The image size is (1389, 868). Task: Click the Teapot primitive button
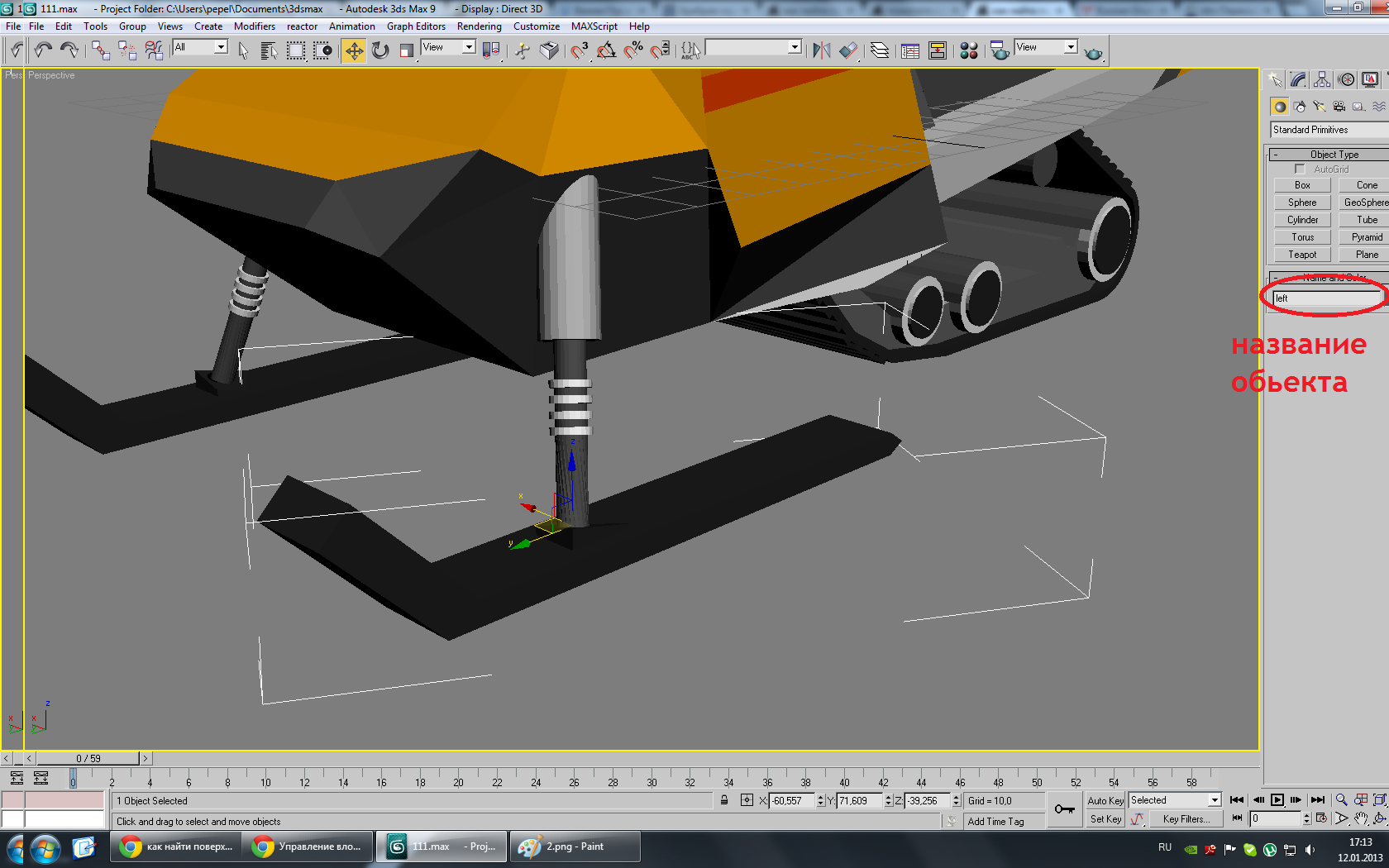click(1302, 255)
